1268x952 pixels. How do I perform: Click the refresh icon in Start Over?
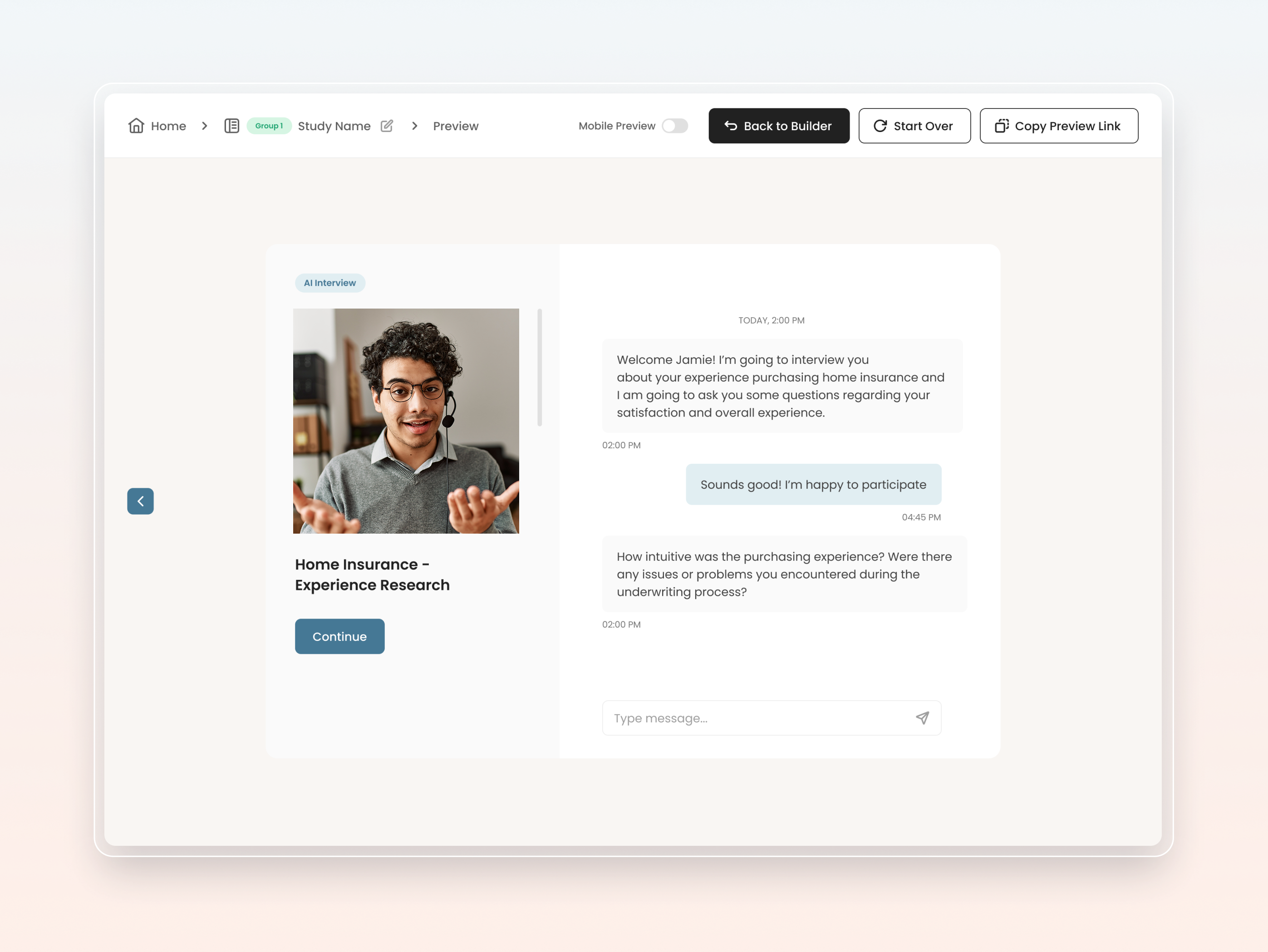880,126
